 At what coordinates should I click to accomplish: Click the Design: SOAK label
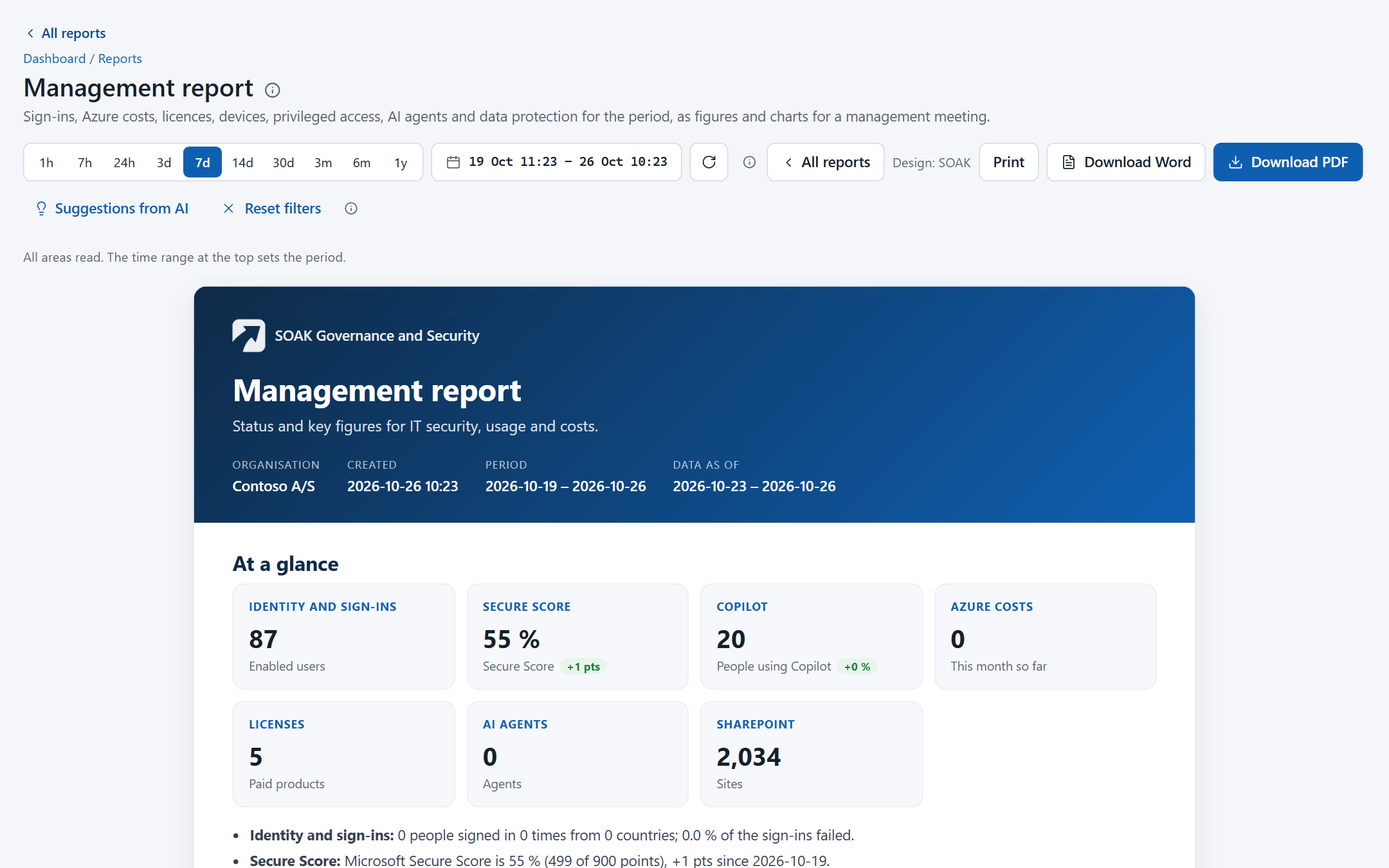(931, 163)
